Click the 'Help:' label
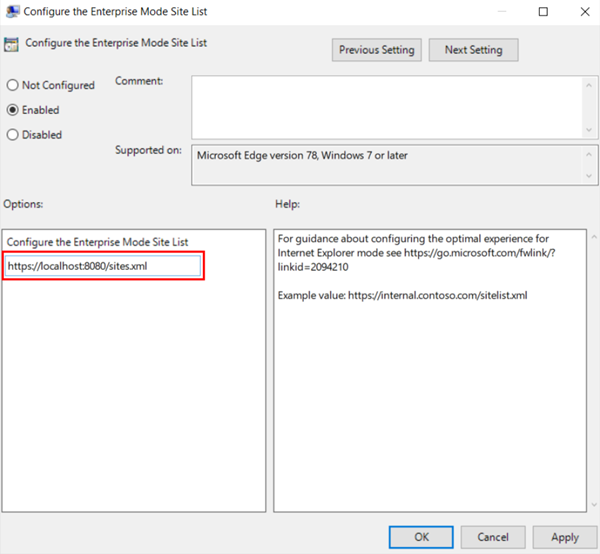 (x=287, y=204)
